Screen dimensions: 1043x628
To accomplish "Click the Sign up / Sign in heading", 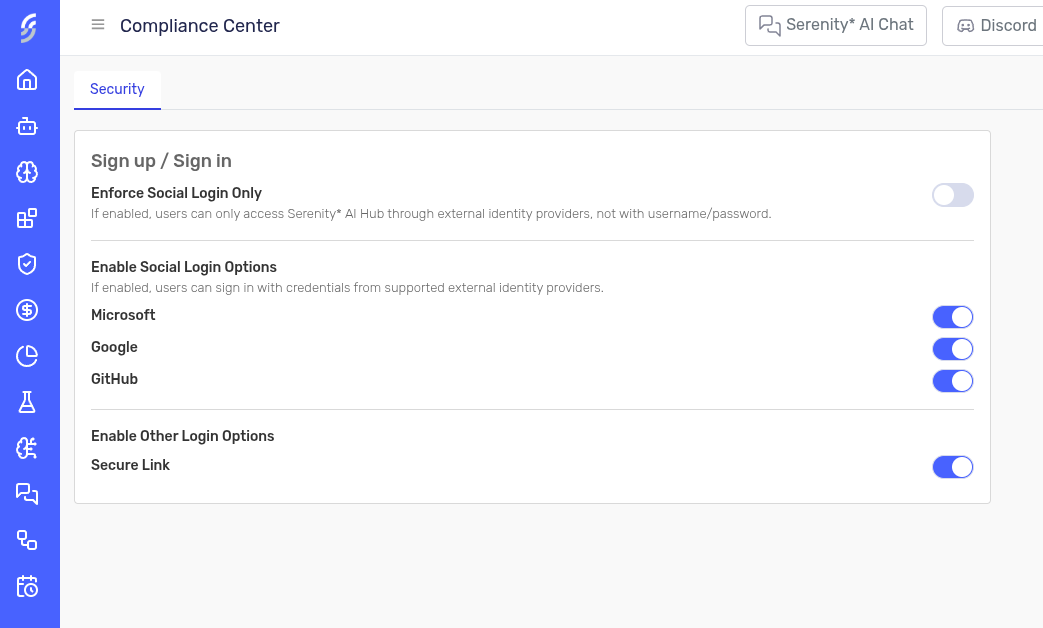I will pyautogui.click(x=161, y=161).
